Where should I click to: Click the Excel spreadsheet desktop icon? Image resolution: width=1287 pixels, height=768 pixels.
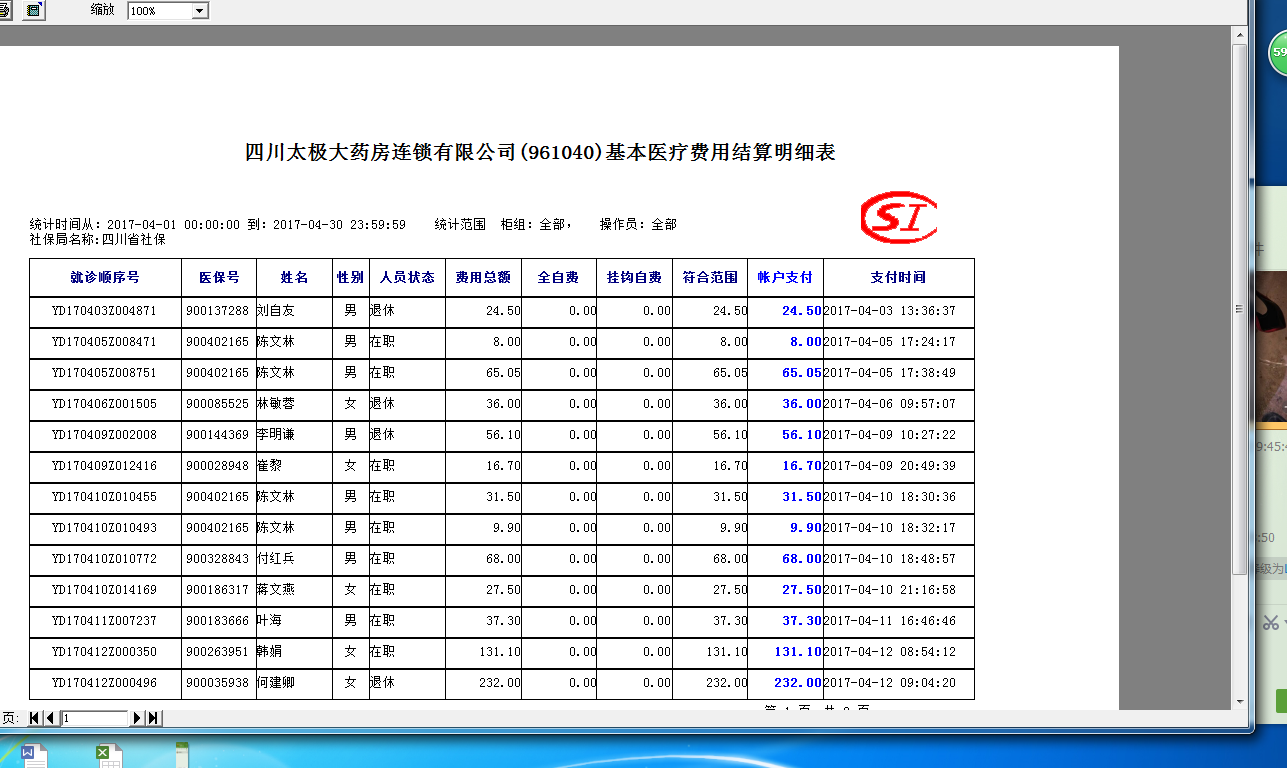coord(108,755)
